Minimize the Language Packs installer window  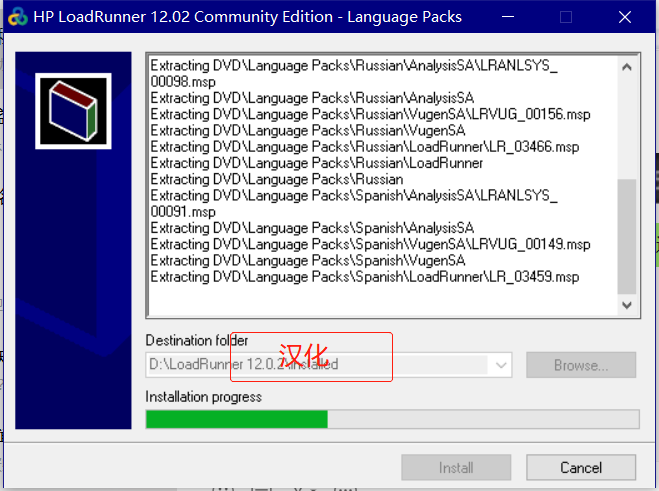point(508,17)
